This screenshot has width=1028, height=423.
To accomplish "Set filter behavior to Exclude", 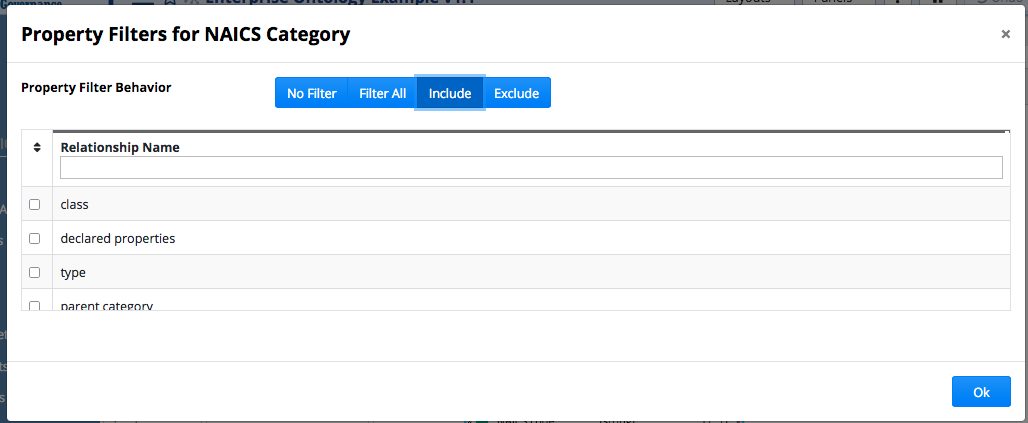I will point(516,93).
